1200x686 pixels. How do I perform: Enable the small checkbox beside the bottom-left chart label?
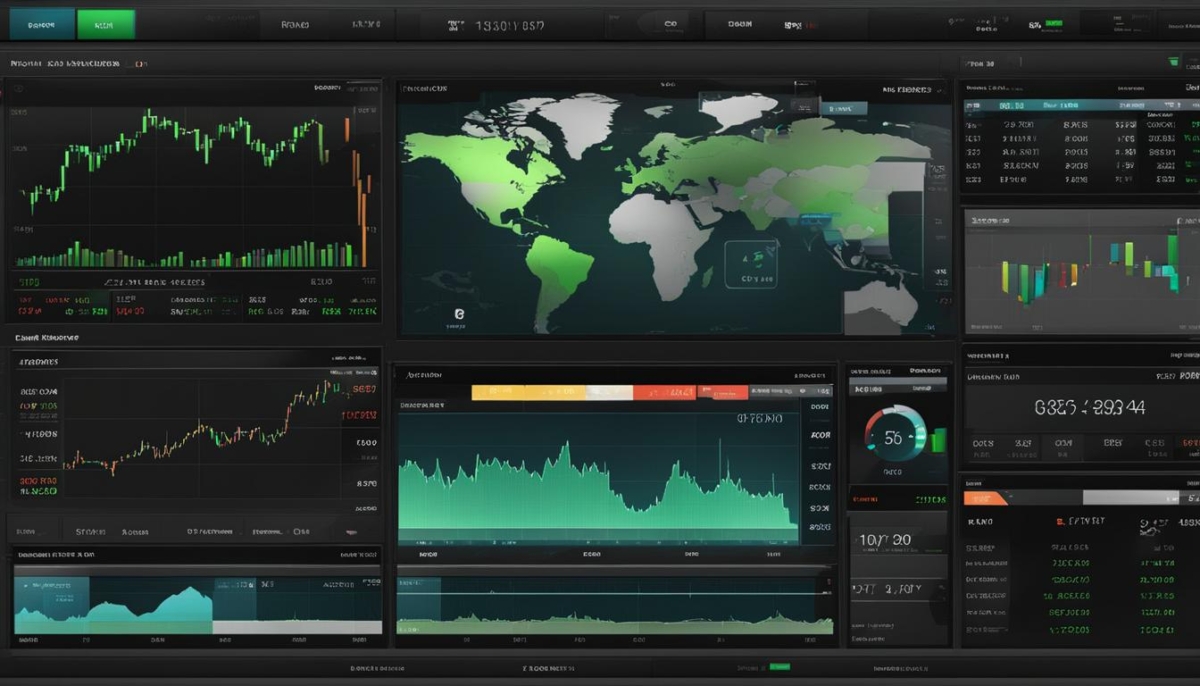295,531
